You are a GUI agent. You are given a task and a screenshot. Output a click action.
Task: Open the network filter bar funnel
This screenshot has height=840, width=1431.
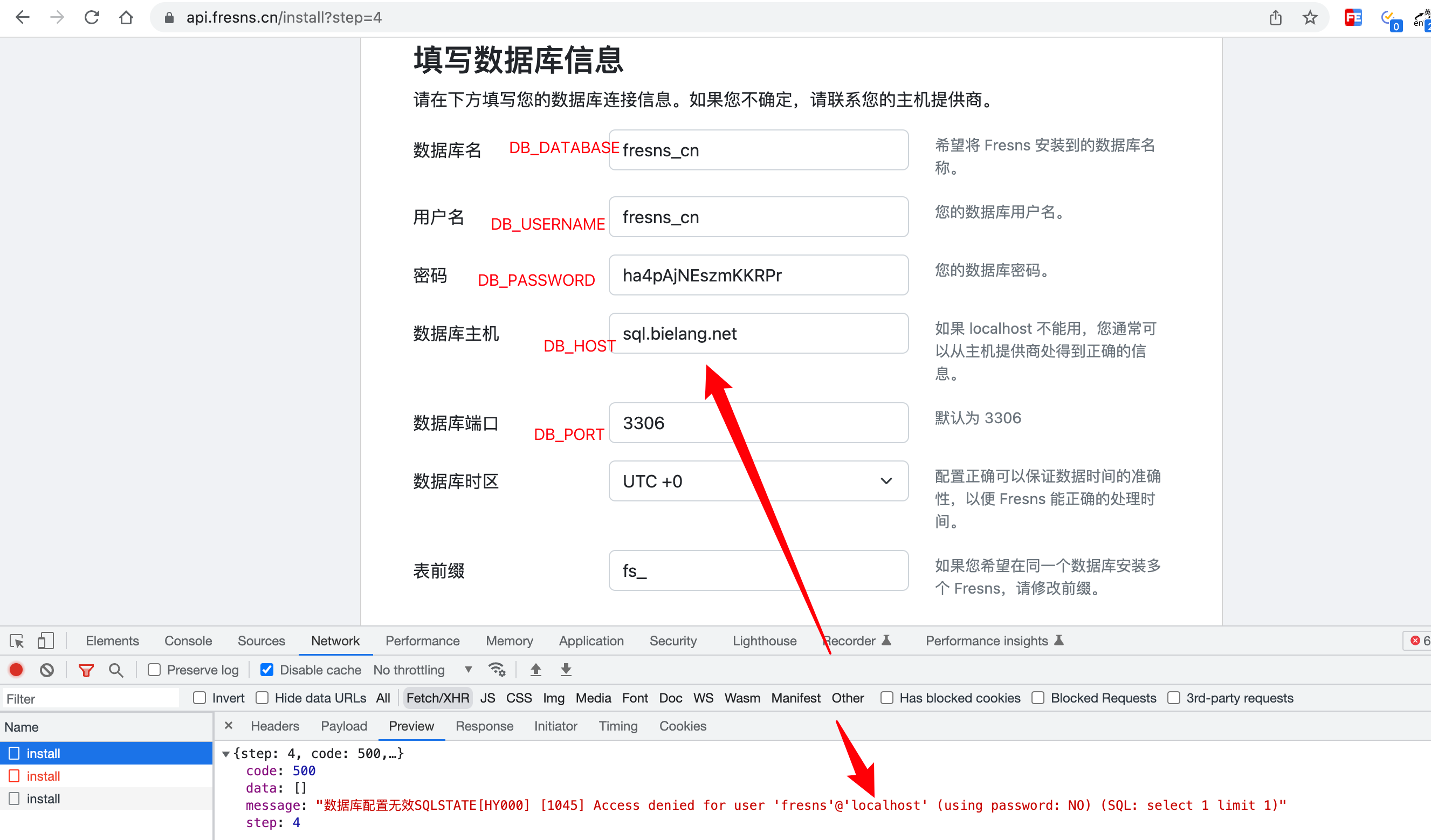[86, 670]
